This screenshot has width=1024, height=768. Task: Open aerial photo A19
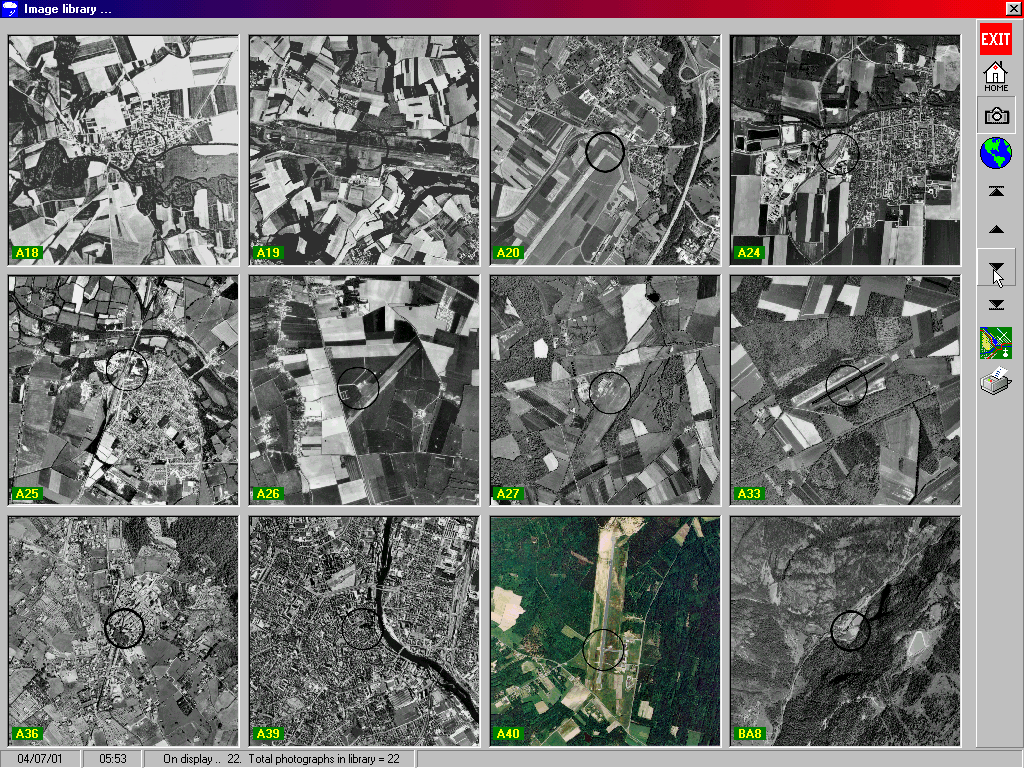(364, 150)
